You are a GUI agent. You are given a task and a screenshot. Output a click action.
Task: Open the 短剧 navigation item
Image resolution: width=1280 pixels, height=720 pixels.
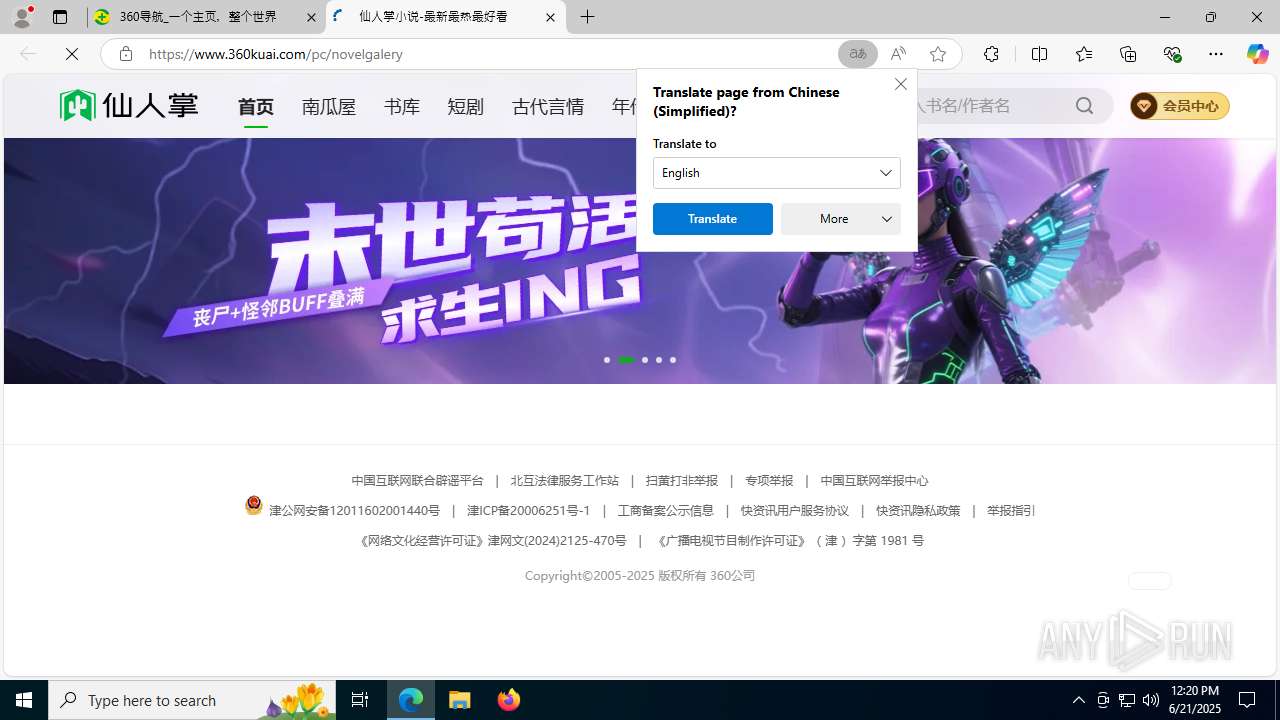pos(465,106)
